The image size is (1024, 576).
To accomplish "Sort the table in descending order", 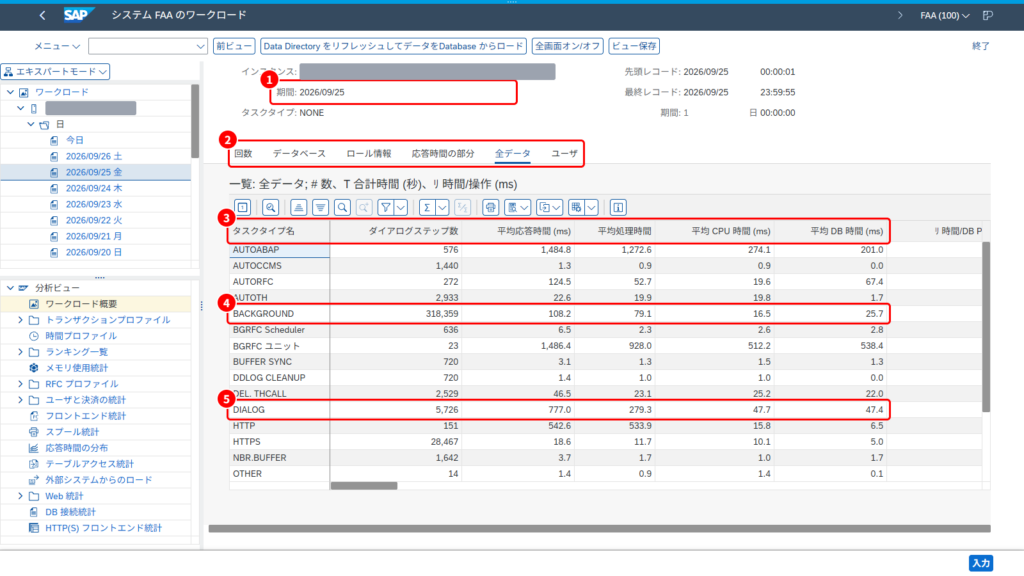I will click(x=320, y=208).
